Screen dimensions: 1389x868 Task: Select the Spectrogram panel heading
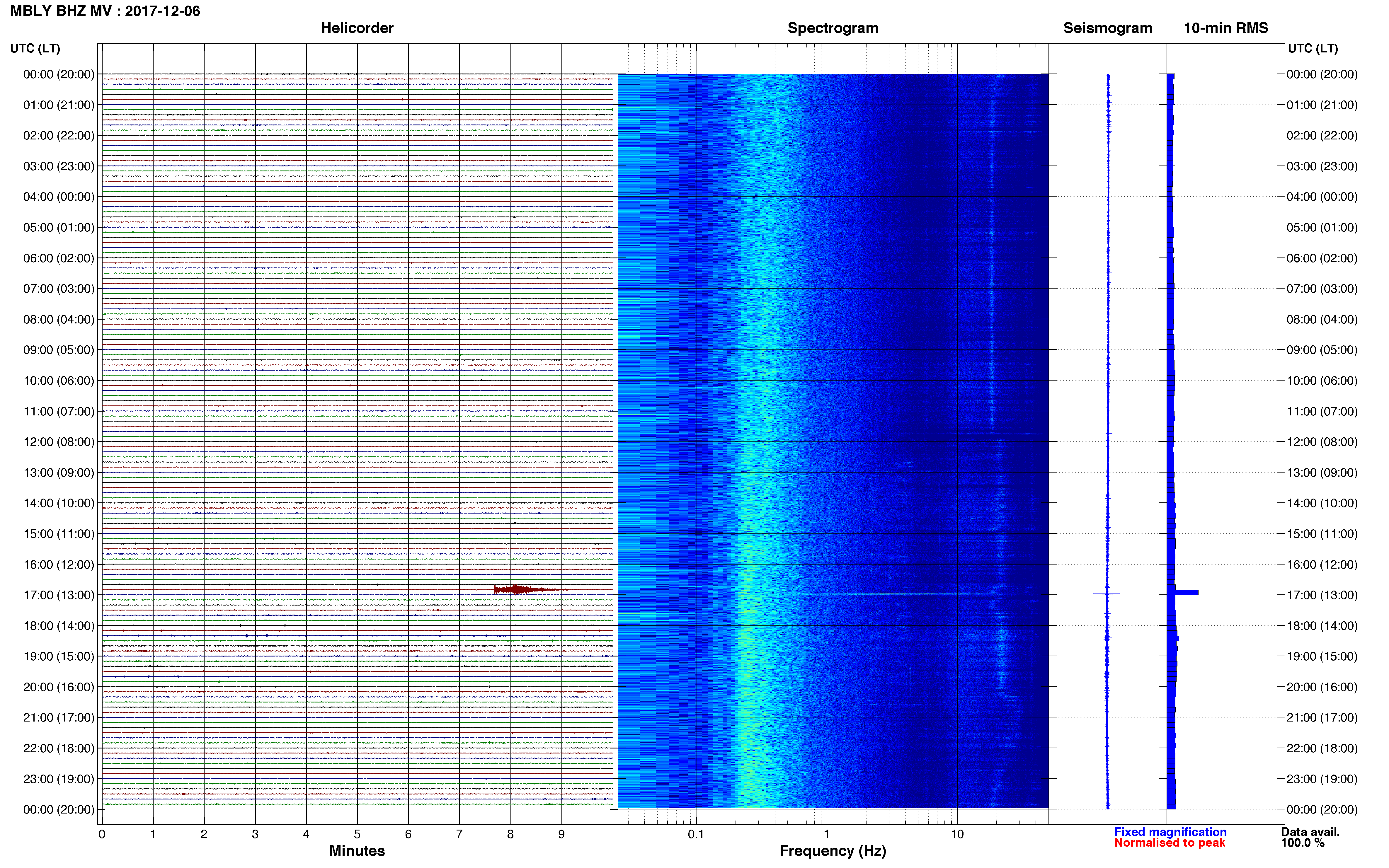(x=833, y=28)
